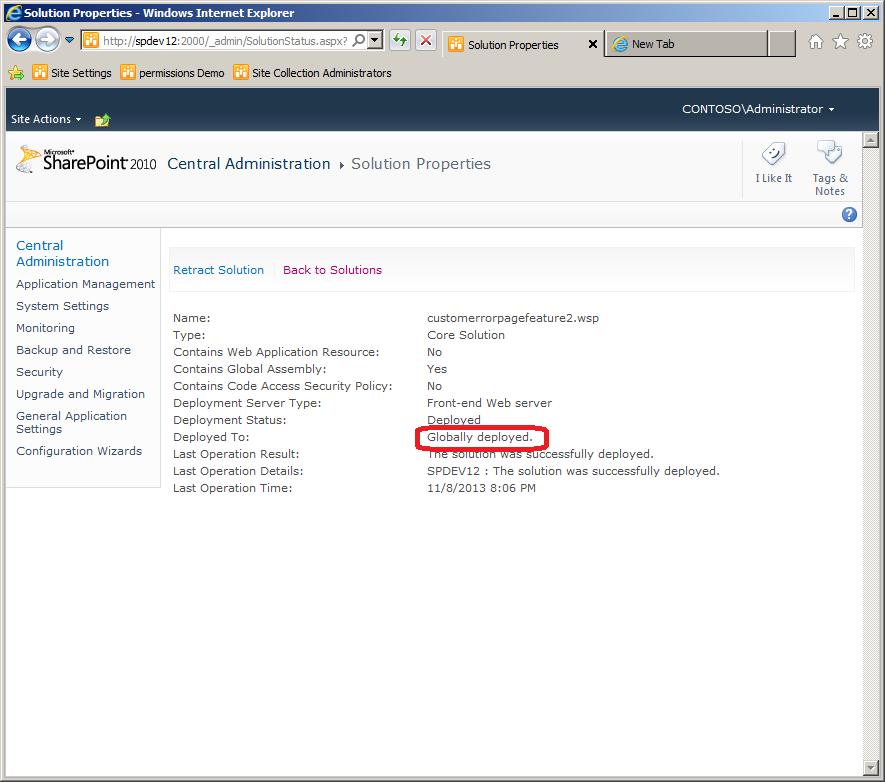This screenshot has height=782, width=885.
Task: Click the green Refresh button
Action: [x=400, y=40]
